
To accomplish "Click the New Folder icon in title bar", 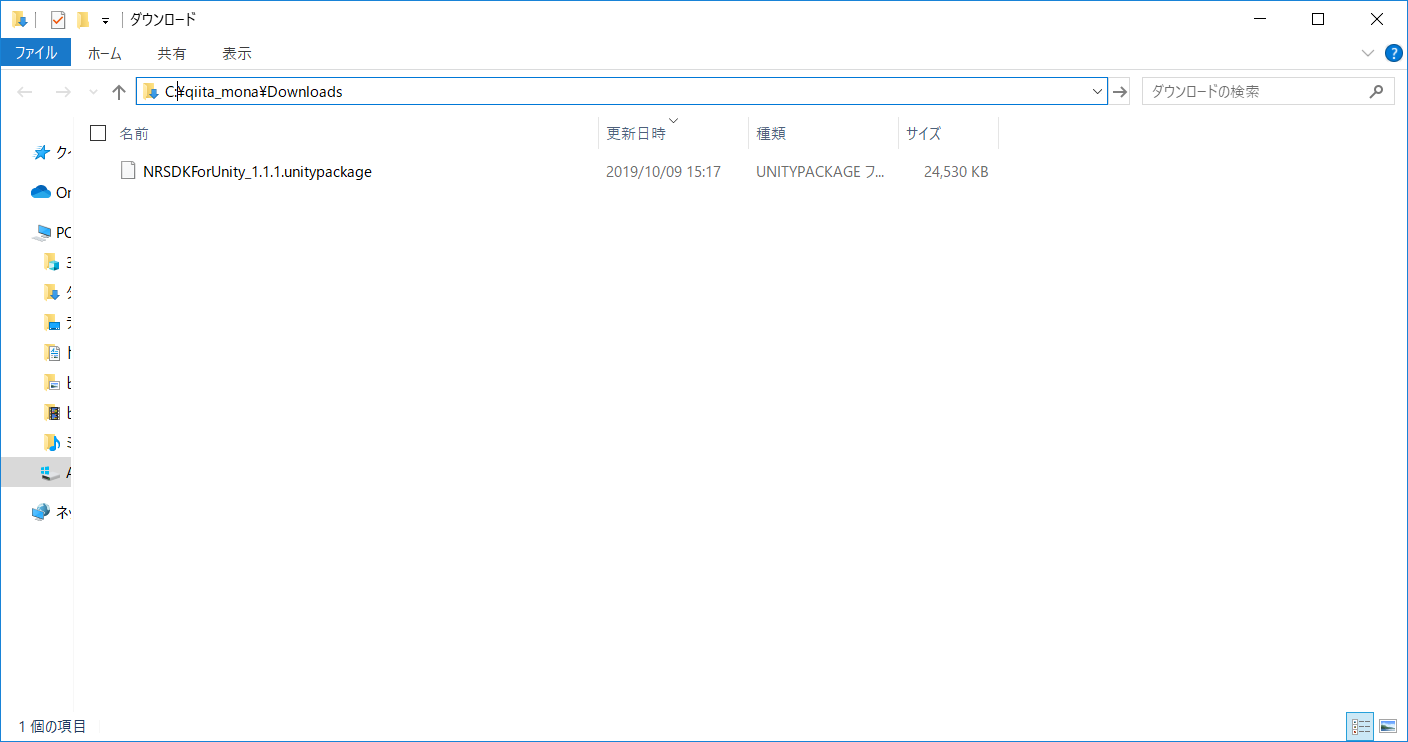I will (83, 19).
